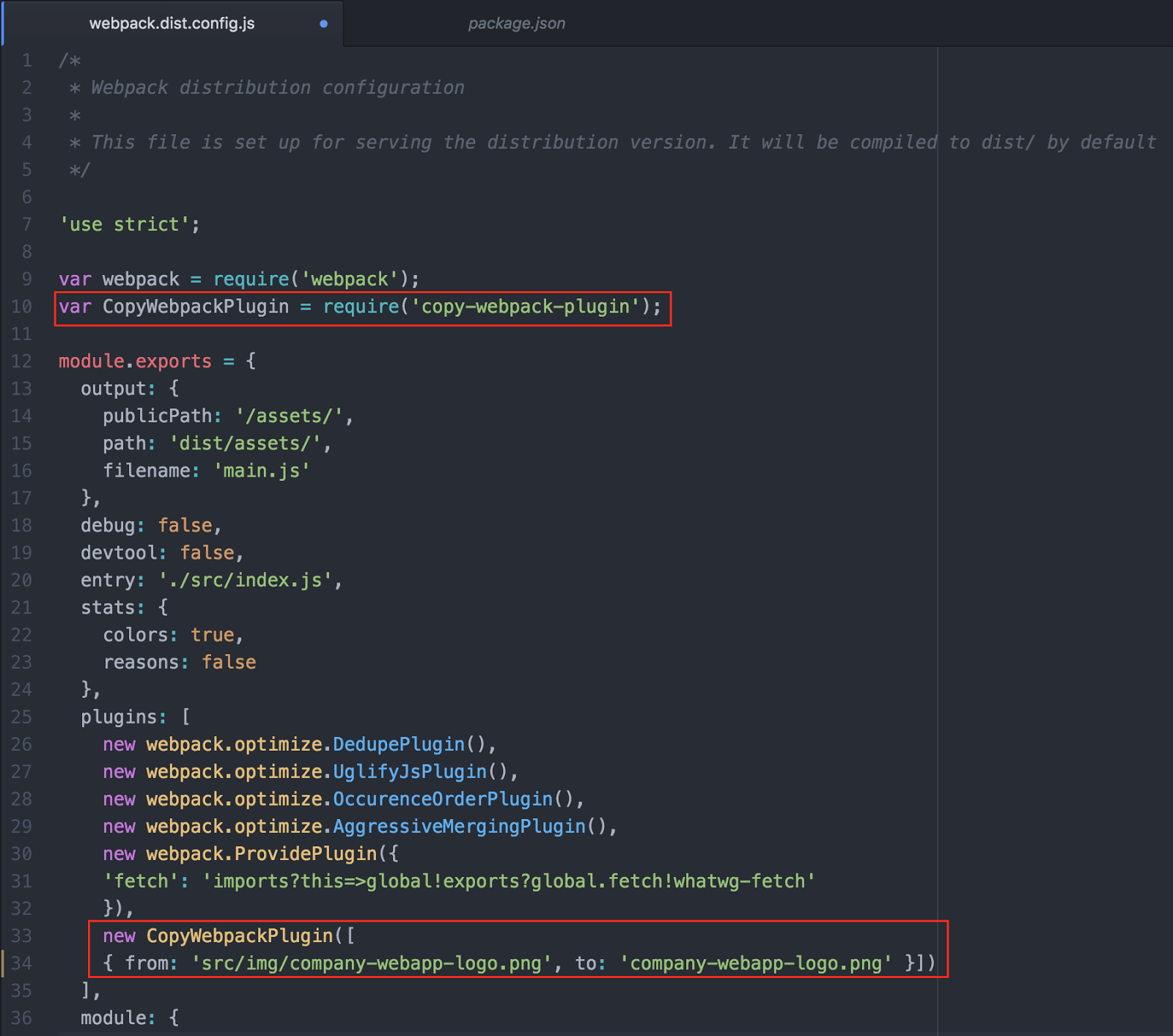The image size is (1173, 1036).
Task: Click the orange modified marker beside line 34
Action: (x=5, y=963)
